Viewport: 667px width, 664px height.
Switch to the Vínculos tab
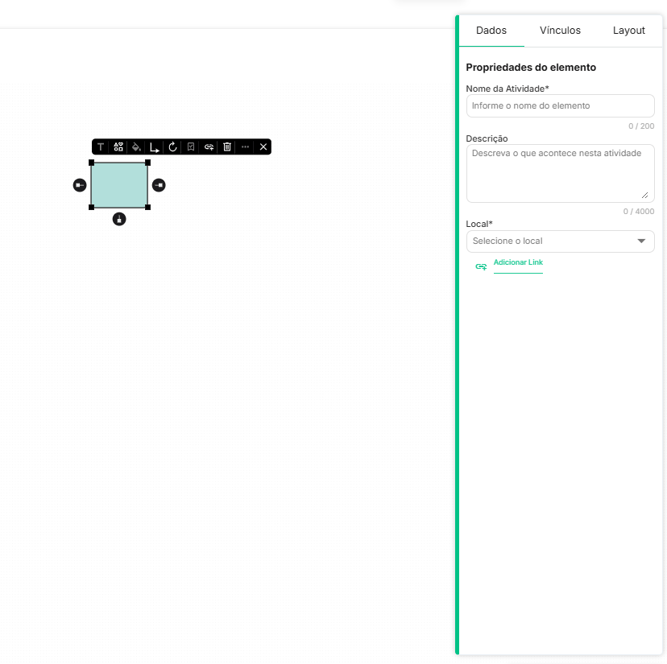pyautogui.click(x=560, y=31)
